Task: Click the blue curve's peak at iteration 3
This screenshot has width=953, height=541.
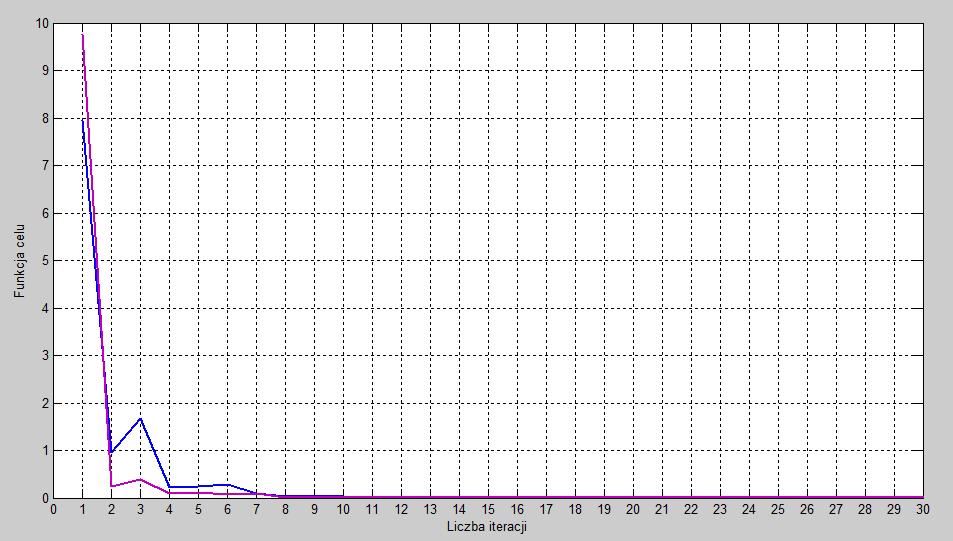Action: 140,418
